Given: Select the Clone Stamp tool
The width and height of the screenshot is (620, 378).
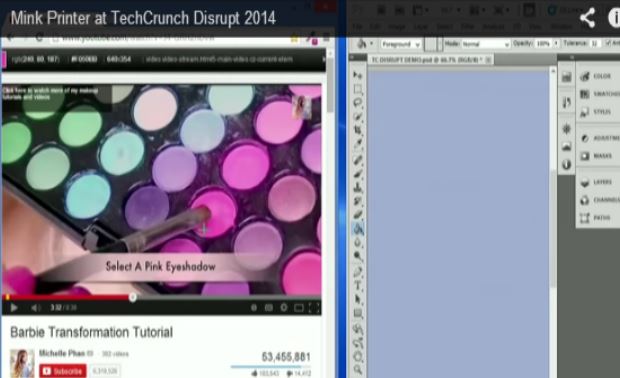Looking at the screenshot, I should coord(357,188).
